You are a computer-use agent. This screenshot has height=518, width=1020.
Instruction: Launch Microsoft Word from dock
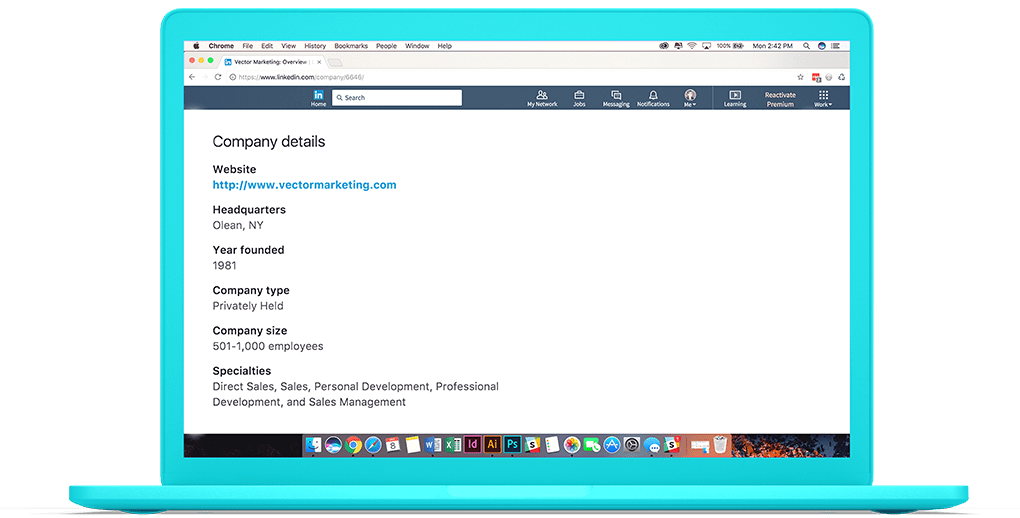(433, 444)
